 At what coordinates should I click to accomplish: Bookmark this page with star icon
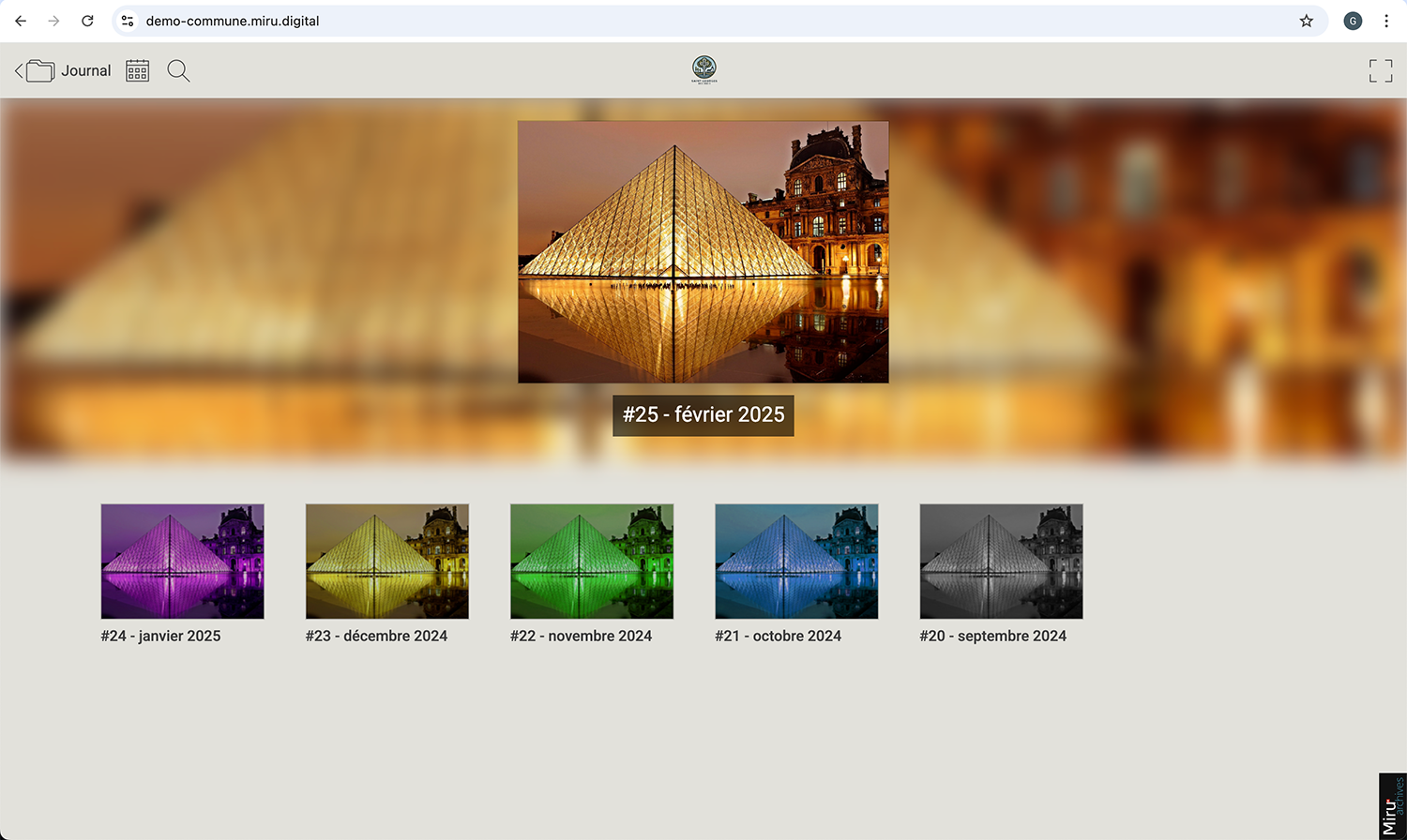(1306, 21)
